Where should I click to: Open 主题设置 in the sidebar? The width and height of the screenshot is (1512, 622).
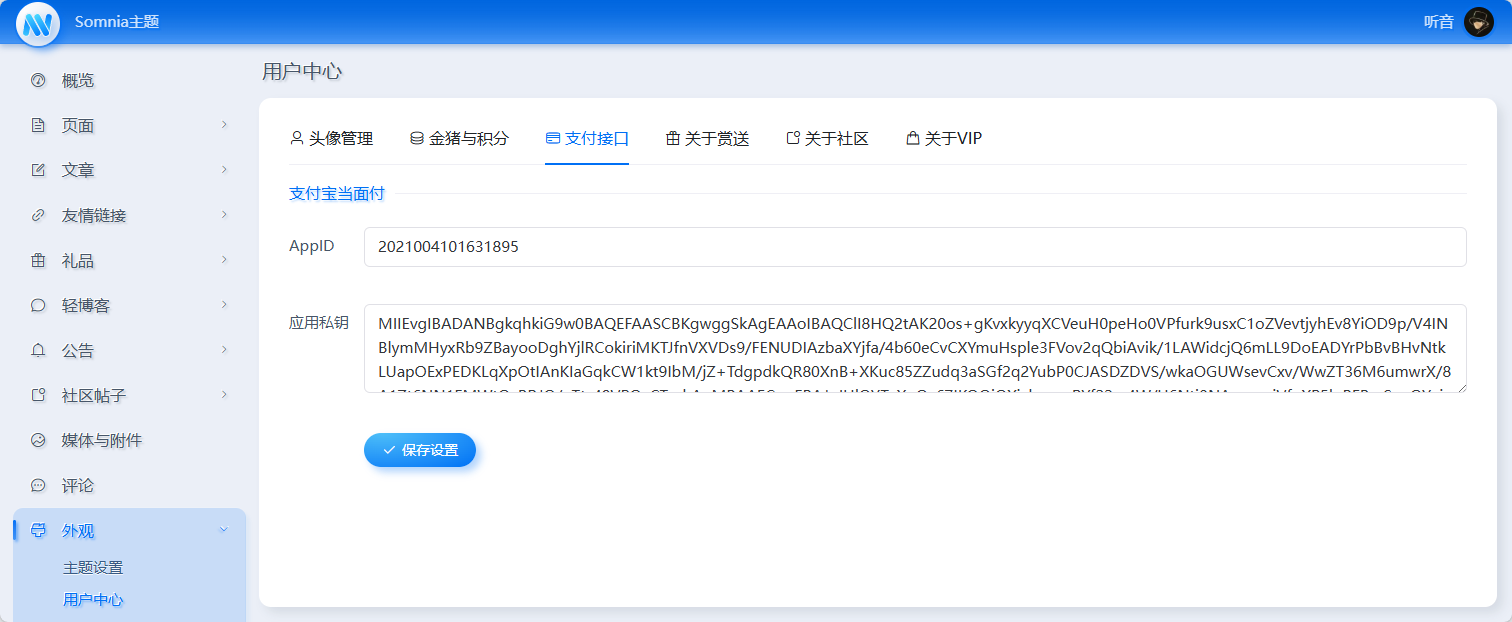93,567
